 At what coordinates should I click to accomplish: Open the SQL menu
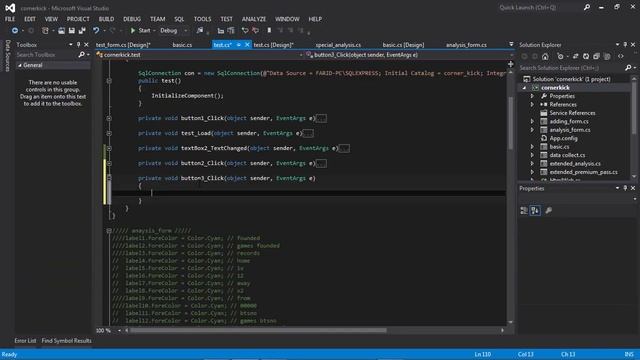click(x=179, y=19)
